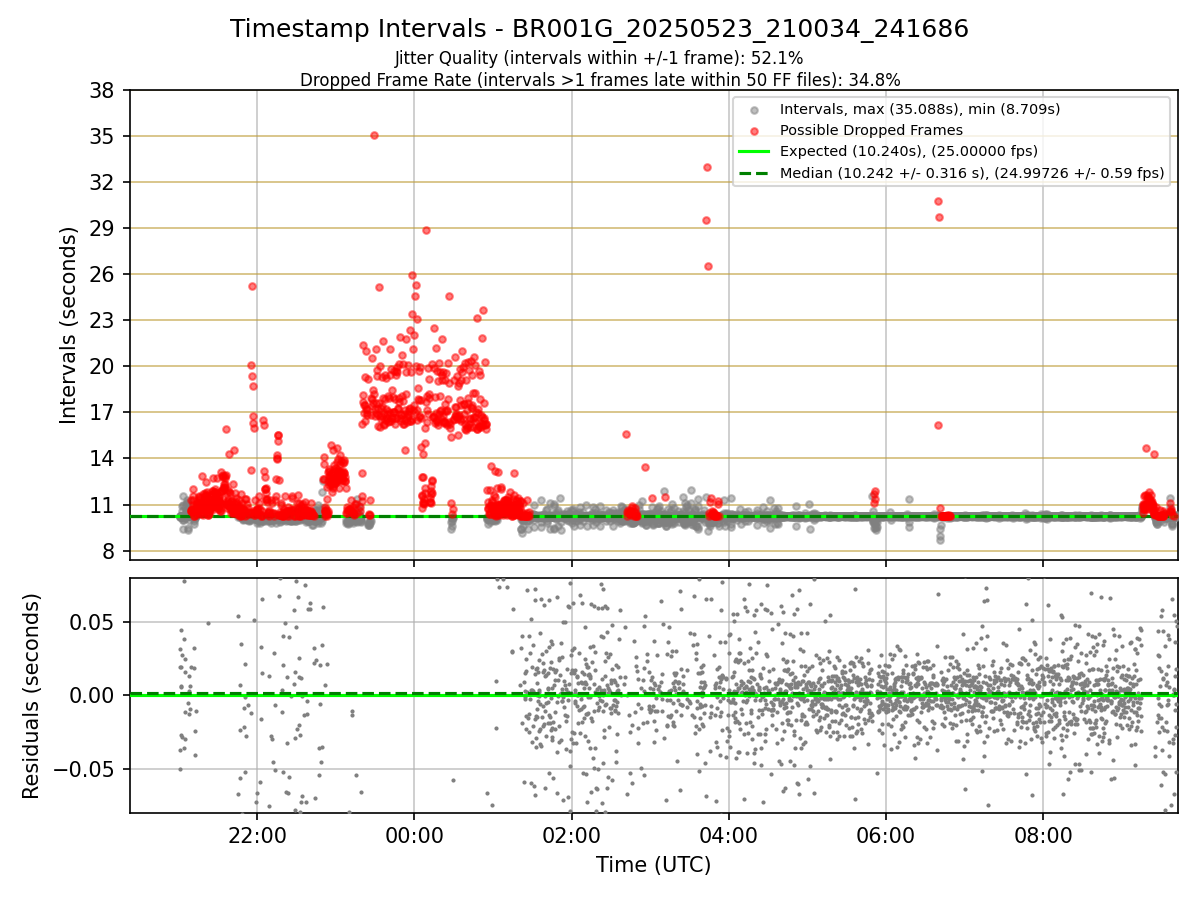Click the x-axis tick label 04:00
The height and width of the screenshot is (900, 1200).
pyautogui.click(x=728, y=834)
